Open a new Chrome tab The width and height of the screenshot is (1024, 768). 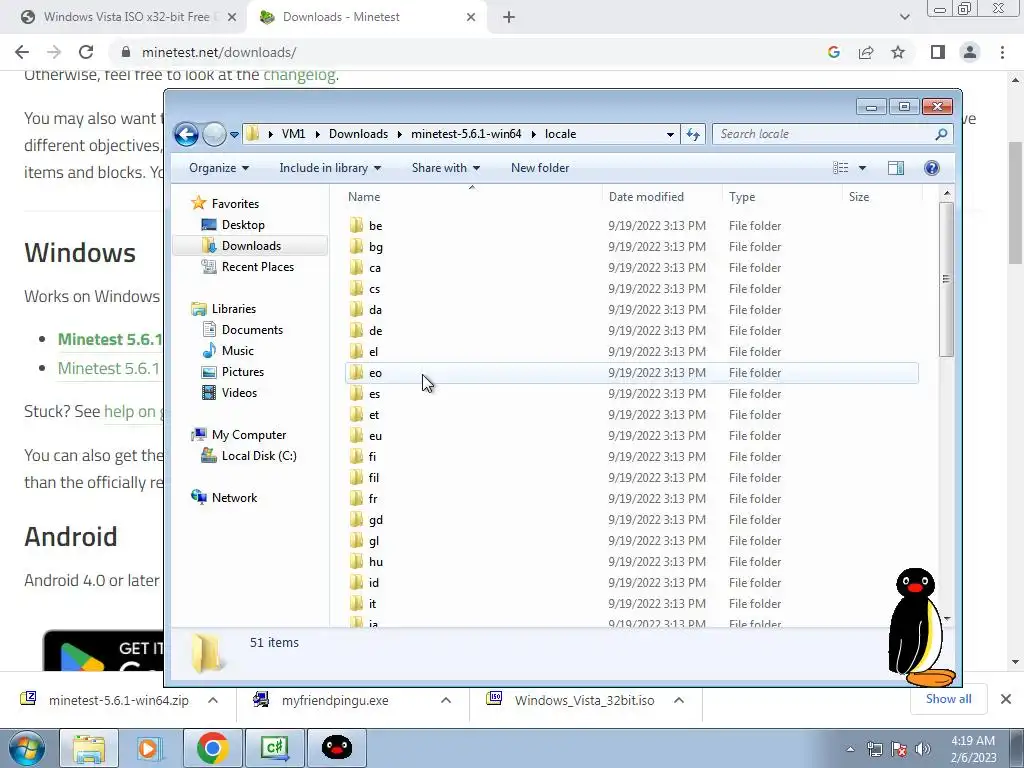[x=509, y=17]
